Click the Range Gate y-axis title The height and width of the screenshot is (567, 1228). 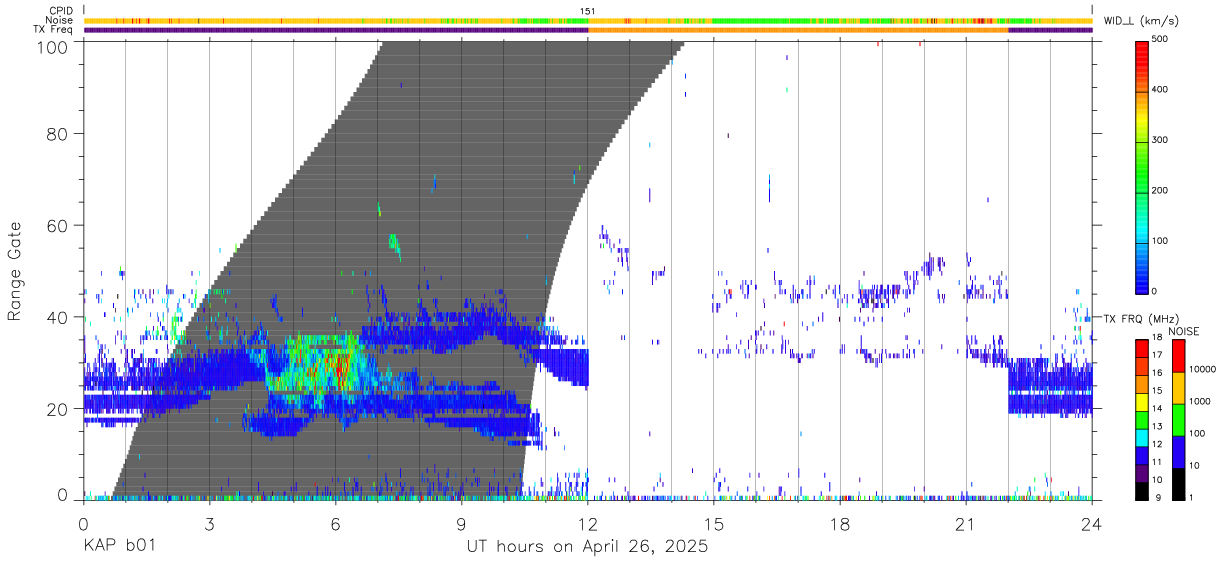pyautogui.click(x=15, y=272)
